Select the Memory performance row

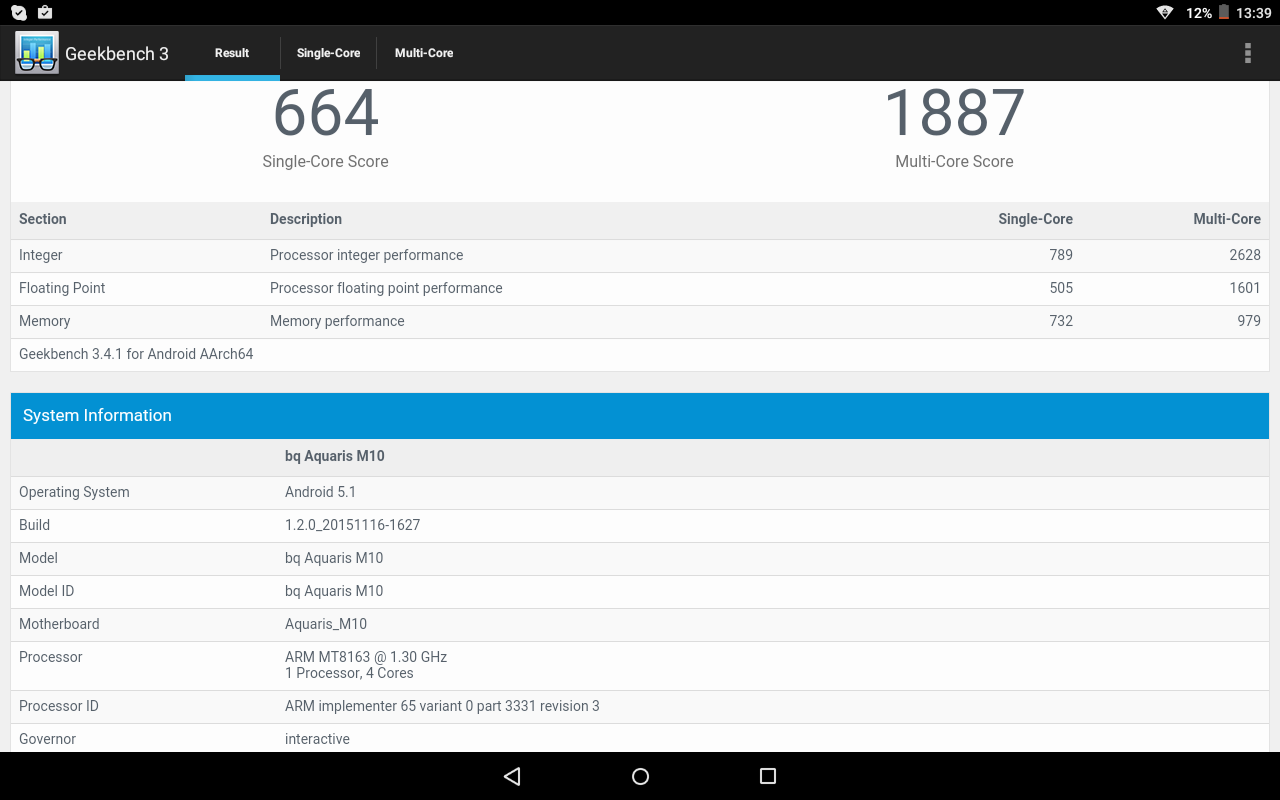(640, 321)
